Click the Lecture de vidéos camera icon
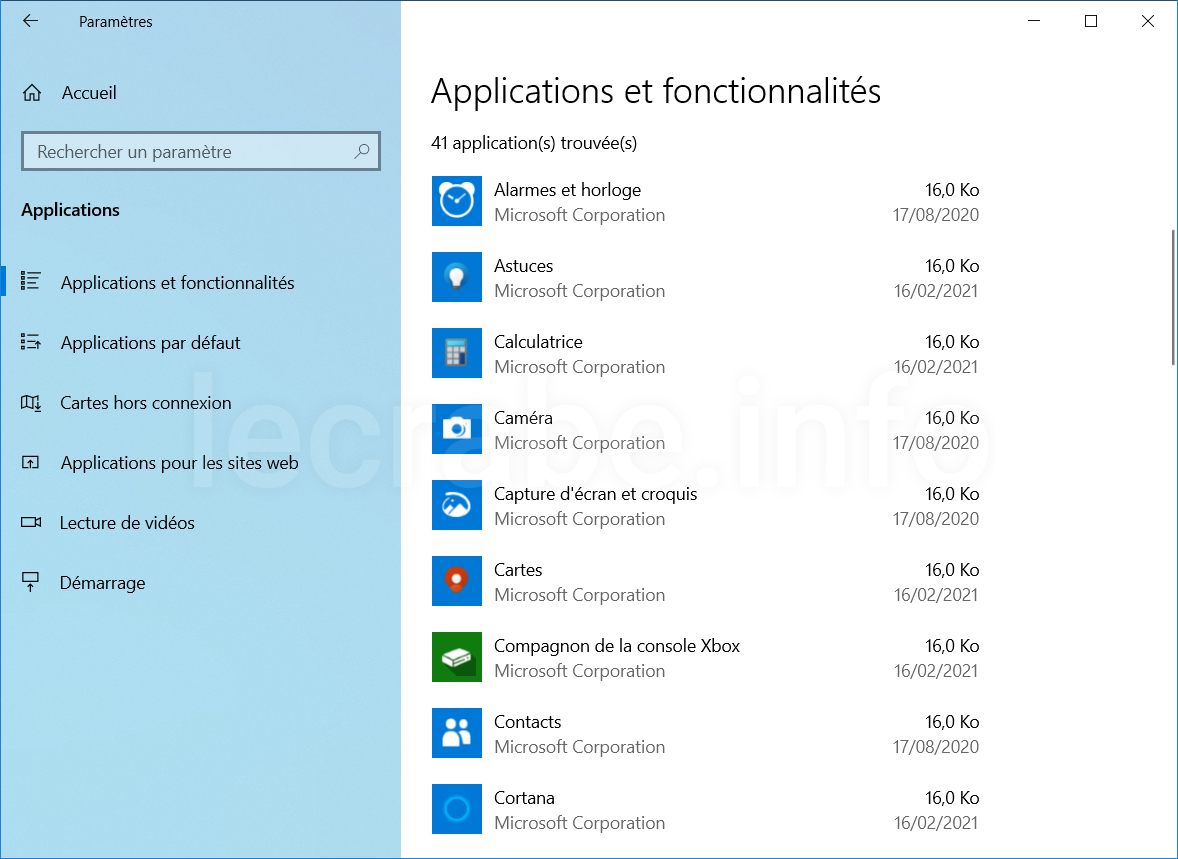This screenshot has width=1178, height=859. point(31,522)
